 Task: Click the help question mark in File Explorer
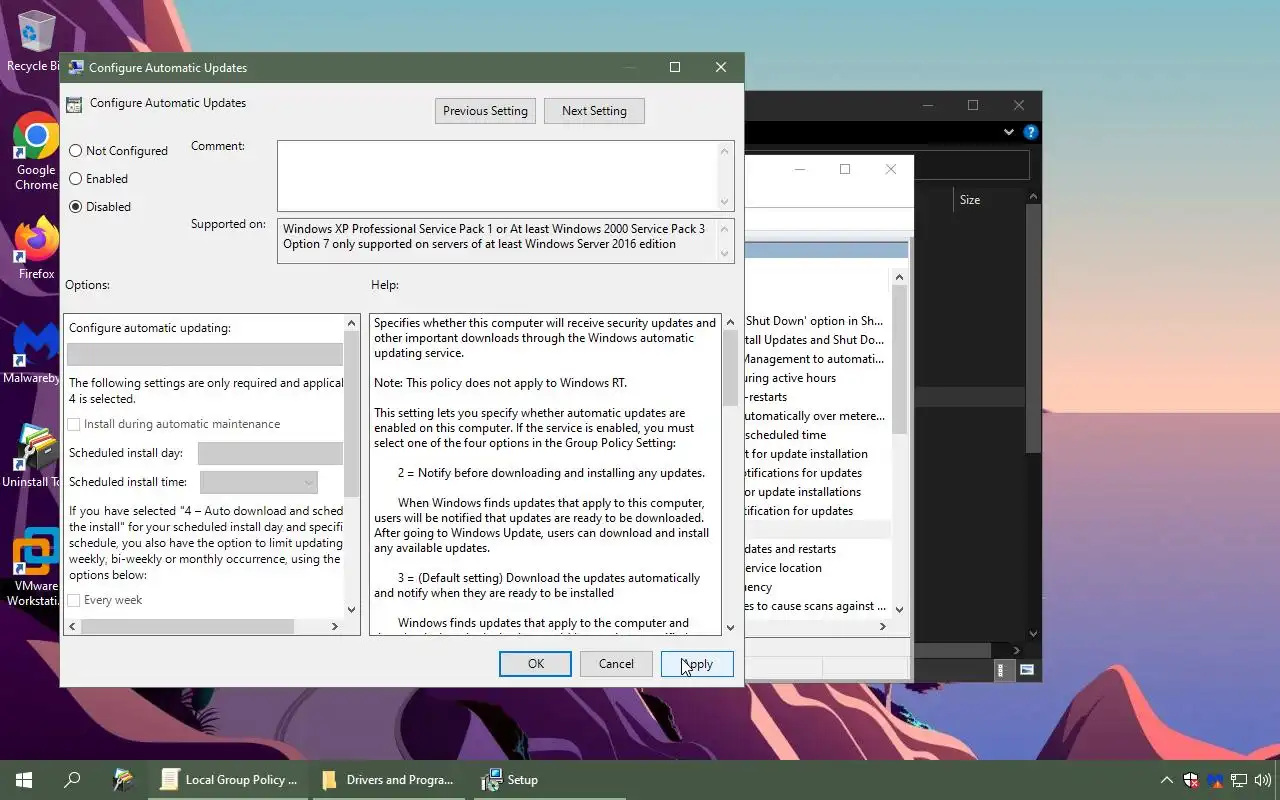tap(1031, 132)
